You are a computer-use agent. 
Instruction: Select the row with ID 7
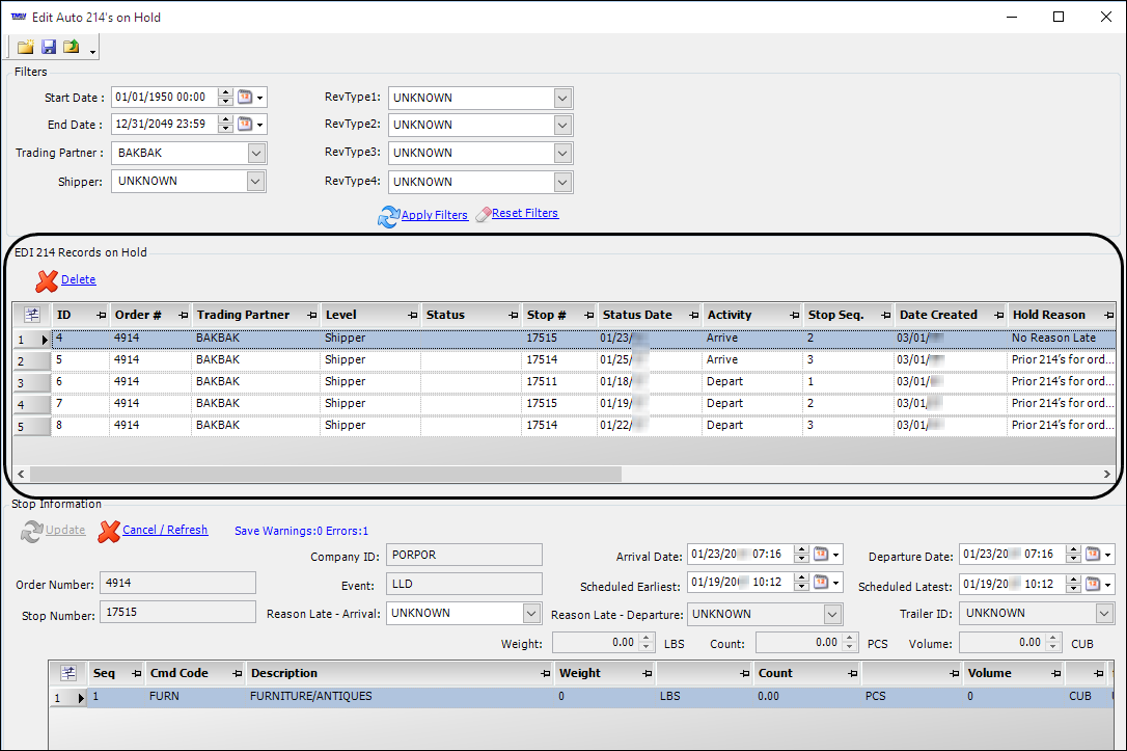point(64,403)
